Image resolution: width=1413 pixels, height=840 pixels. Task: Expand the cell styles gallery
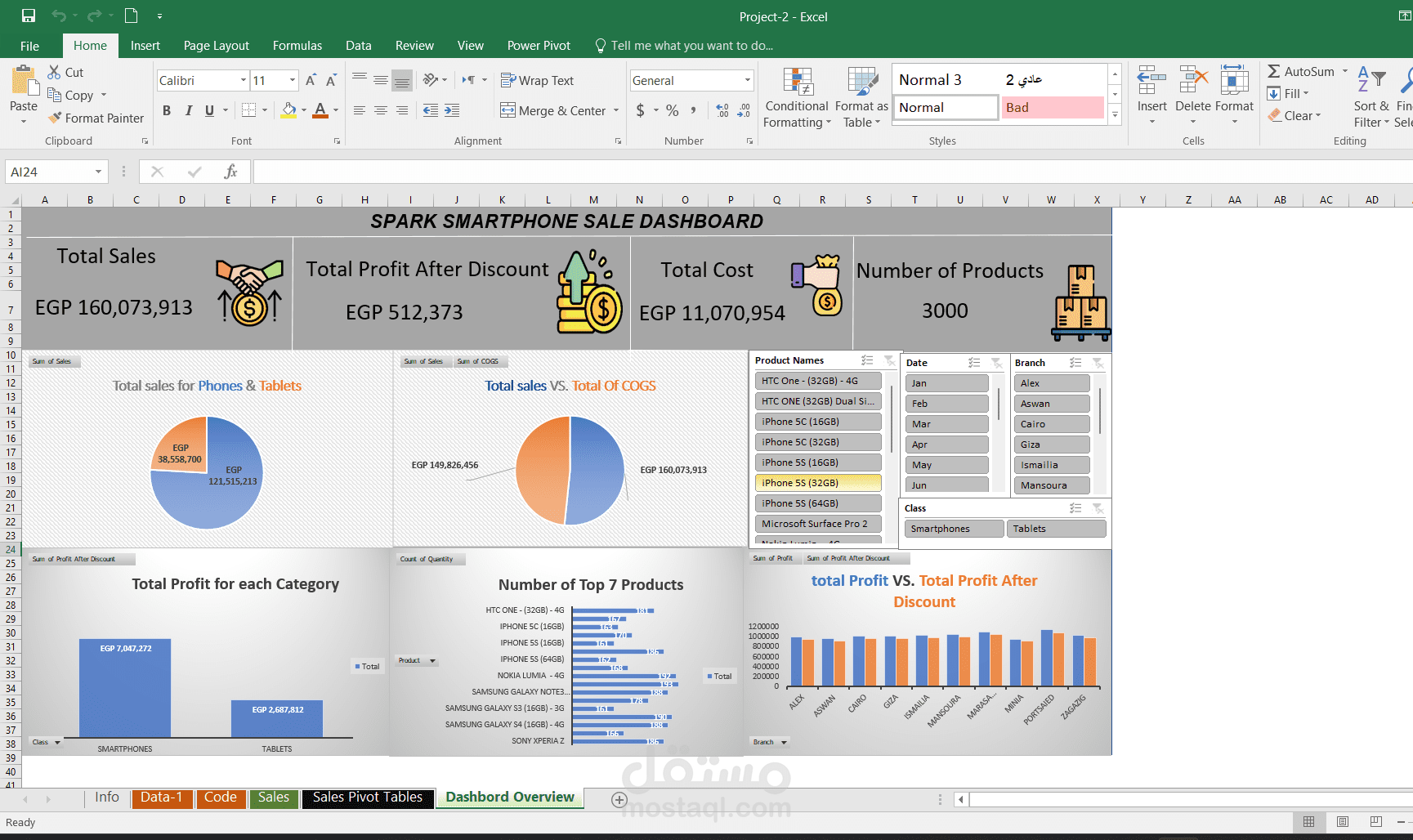[x=1115, y=115]
